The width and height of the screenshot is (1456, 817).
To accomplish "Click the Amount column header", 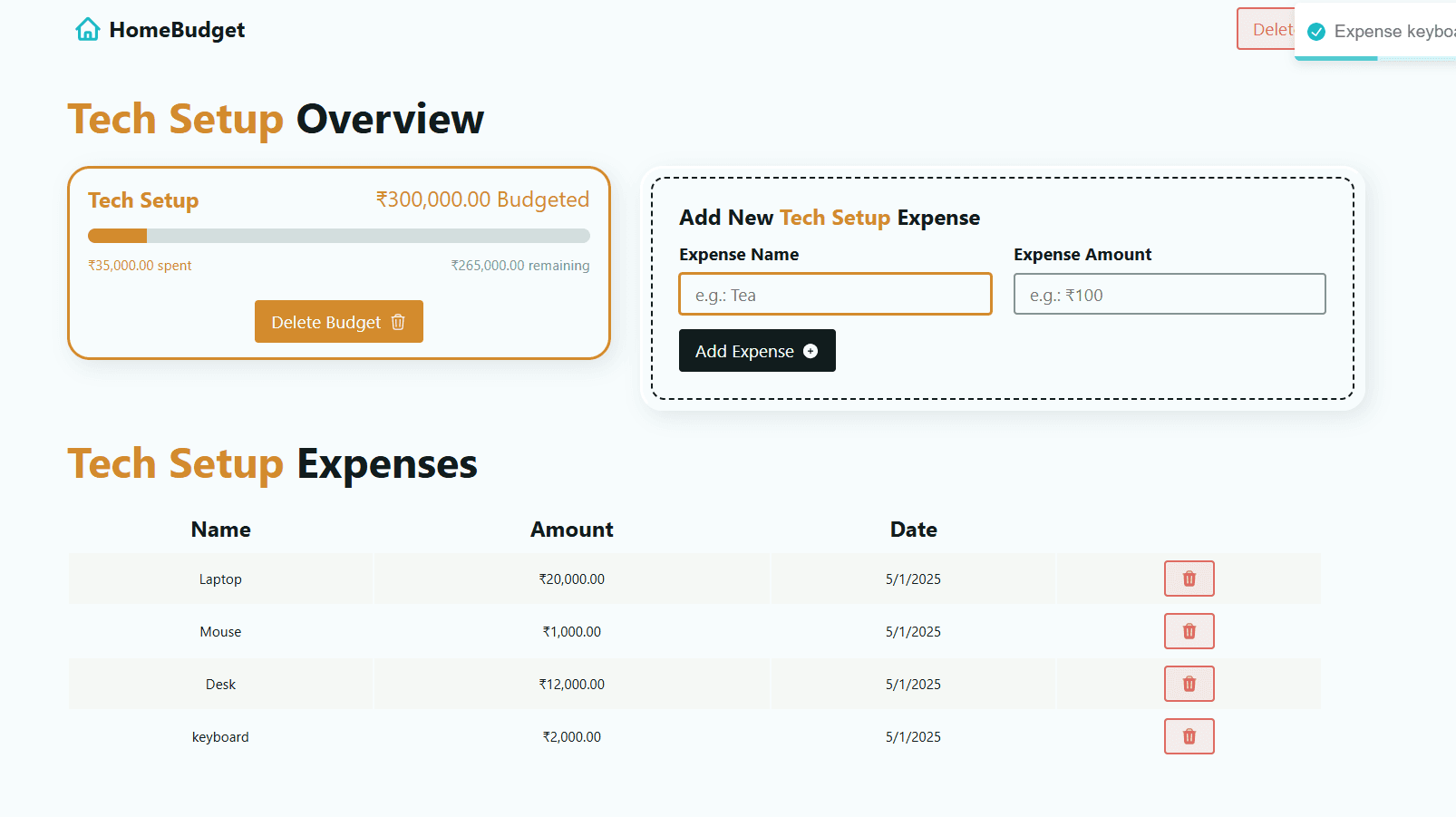I will tap(572, 530).
